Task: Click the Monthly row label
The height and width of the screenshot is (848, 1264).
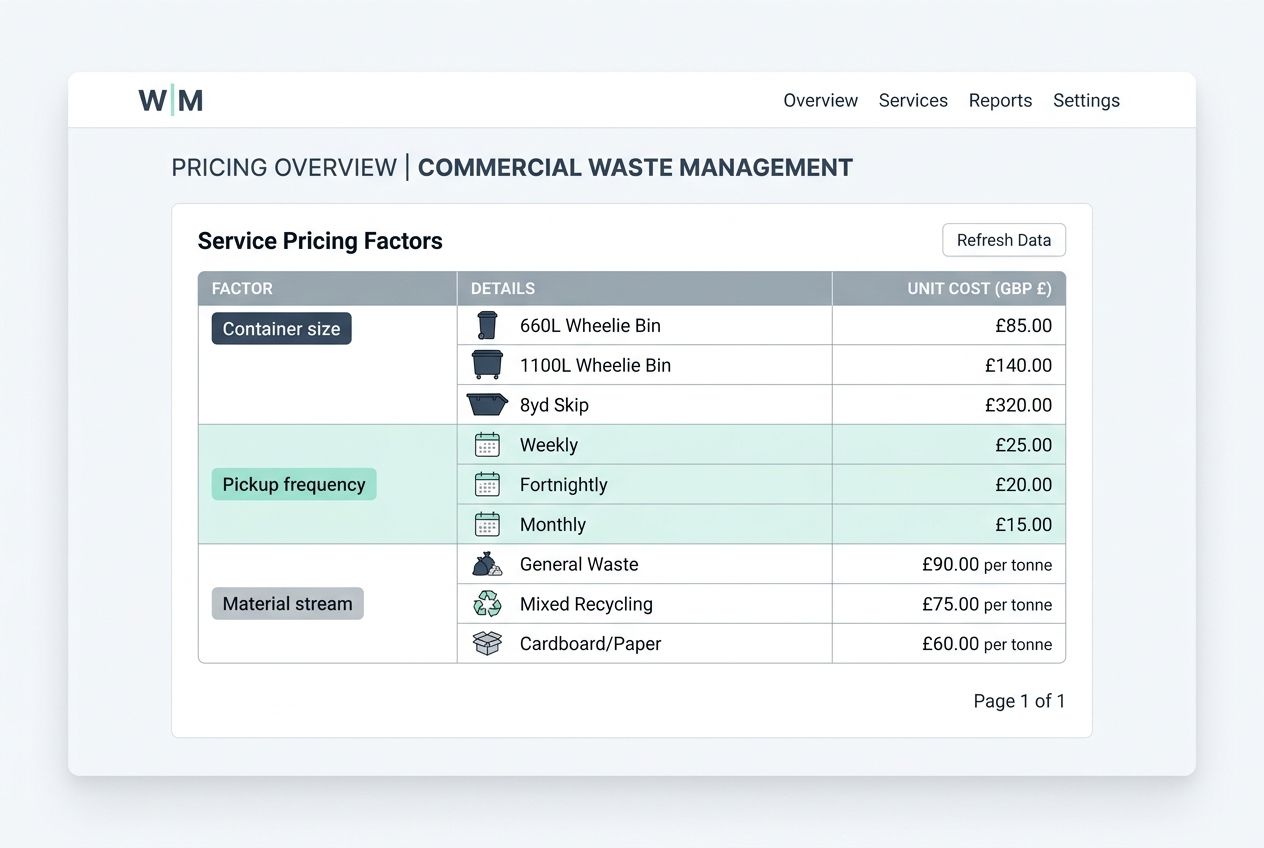Action: tap(553, 524)
